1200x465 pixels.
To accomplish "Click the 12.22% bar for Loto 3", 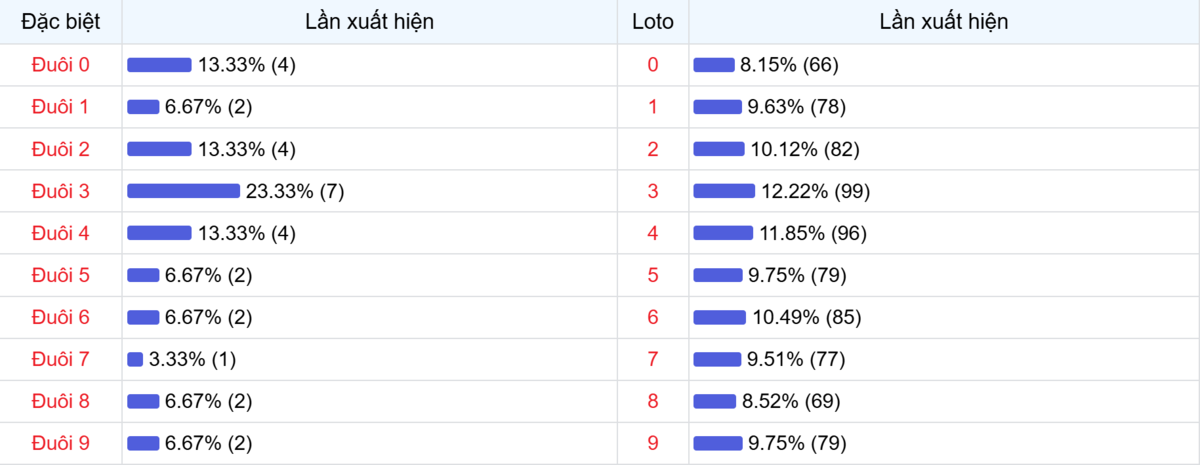I will click(x=724, y=191).
